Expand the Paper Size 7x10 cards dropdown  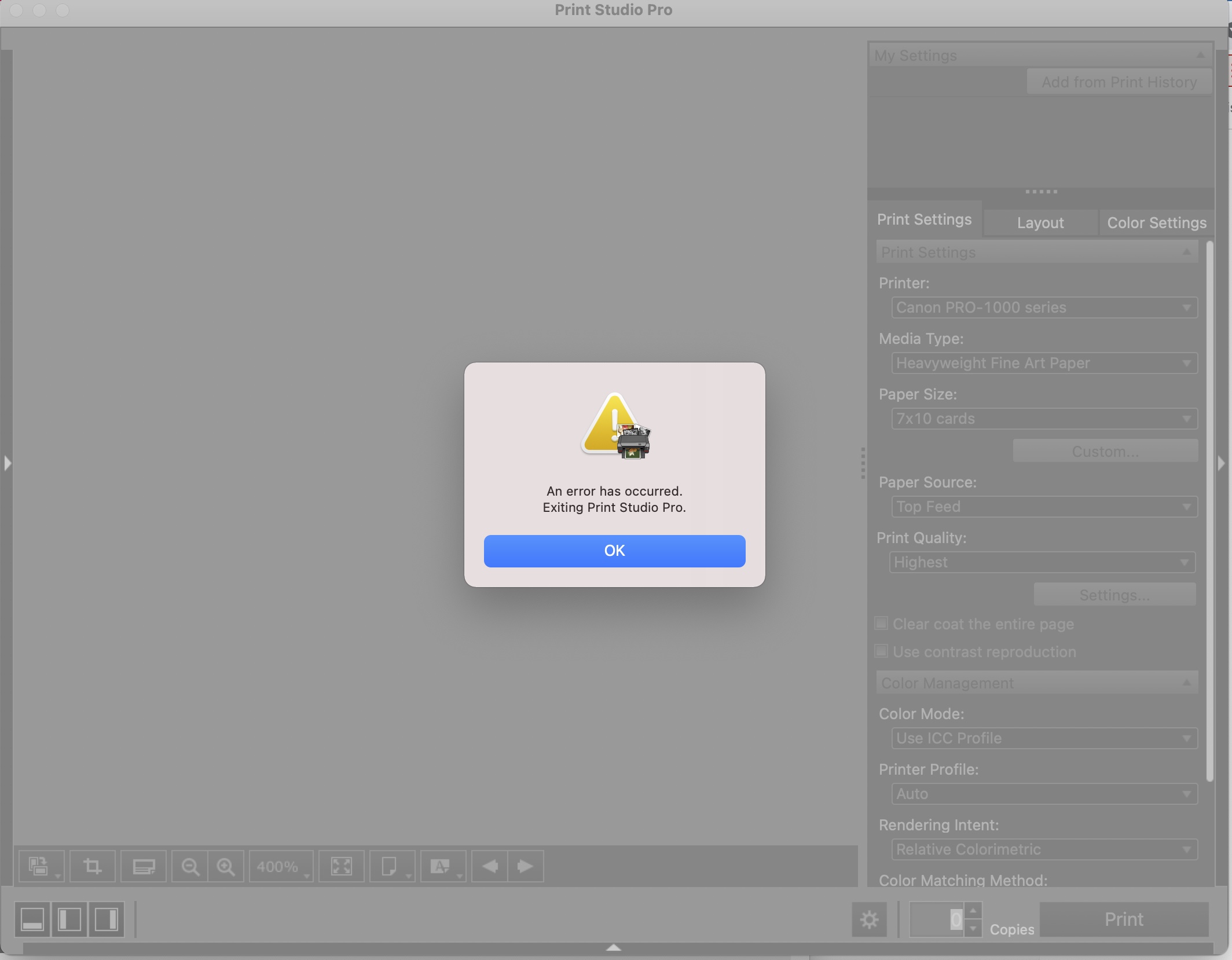[x=1044, y=419]
